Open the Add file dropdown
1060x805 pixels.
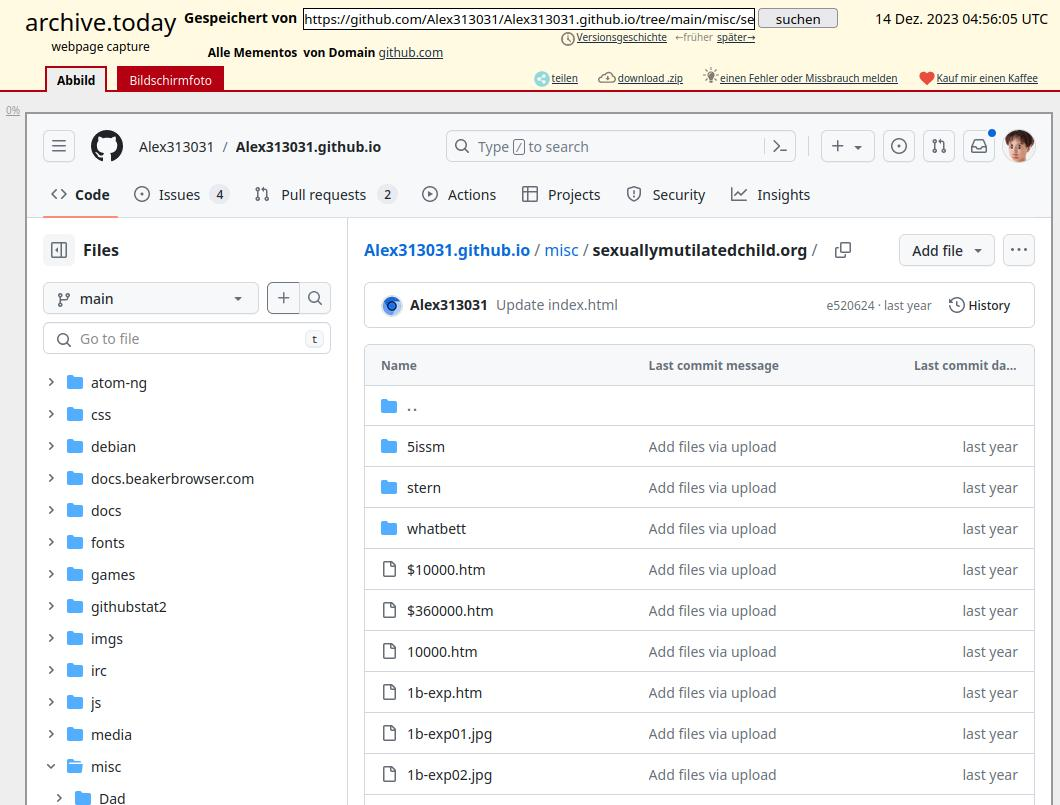(946, 250)
